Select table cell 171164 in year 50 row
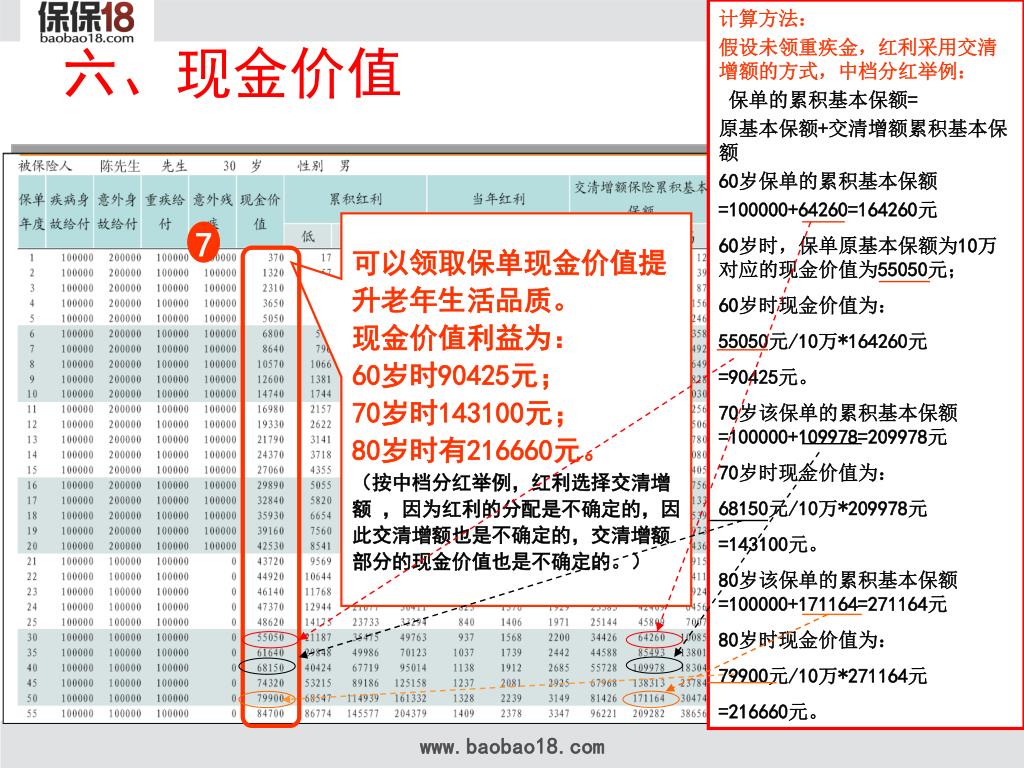This screenshot has width=1024, height=768. point(648,698)
